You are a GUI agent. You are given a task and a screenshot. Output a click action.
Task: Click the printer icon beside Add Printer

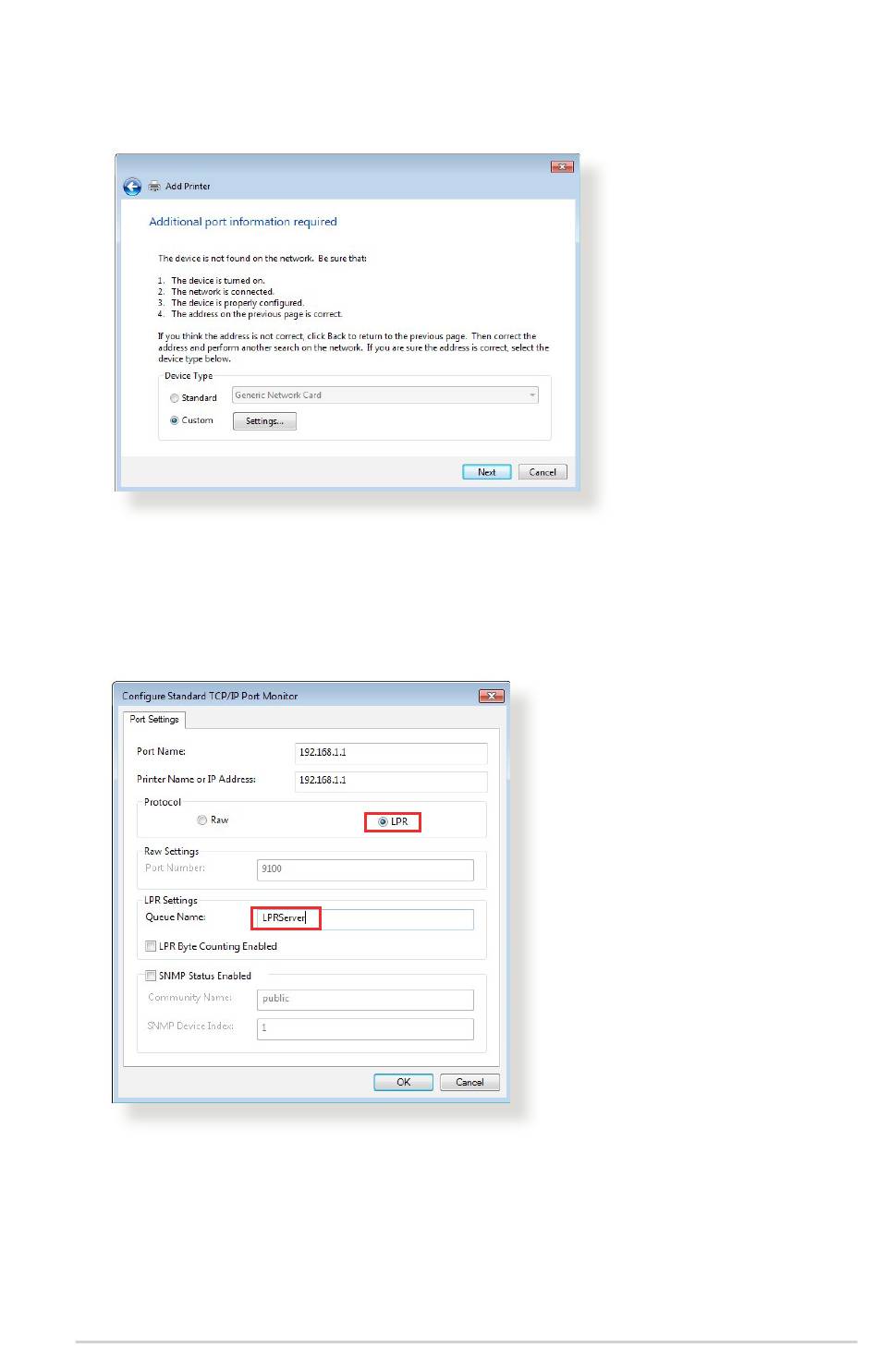pos(154,187)
